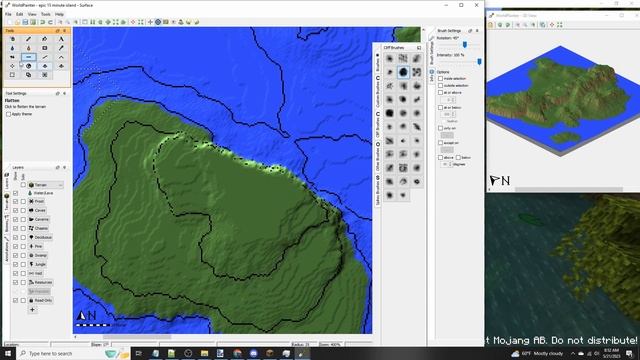Select the Pencil tool in Tools panel

[x=29, y=39]
